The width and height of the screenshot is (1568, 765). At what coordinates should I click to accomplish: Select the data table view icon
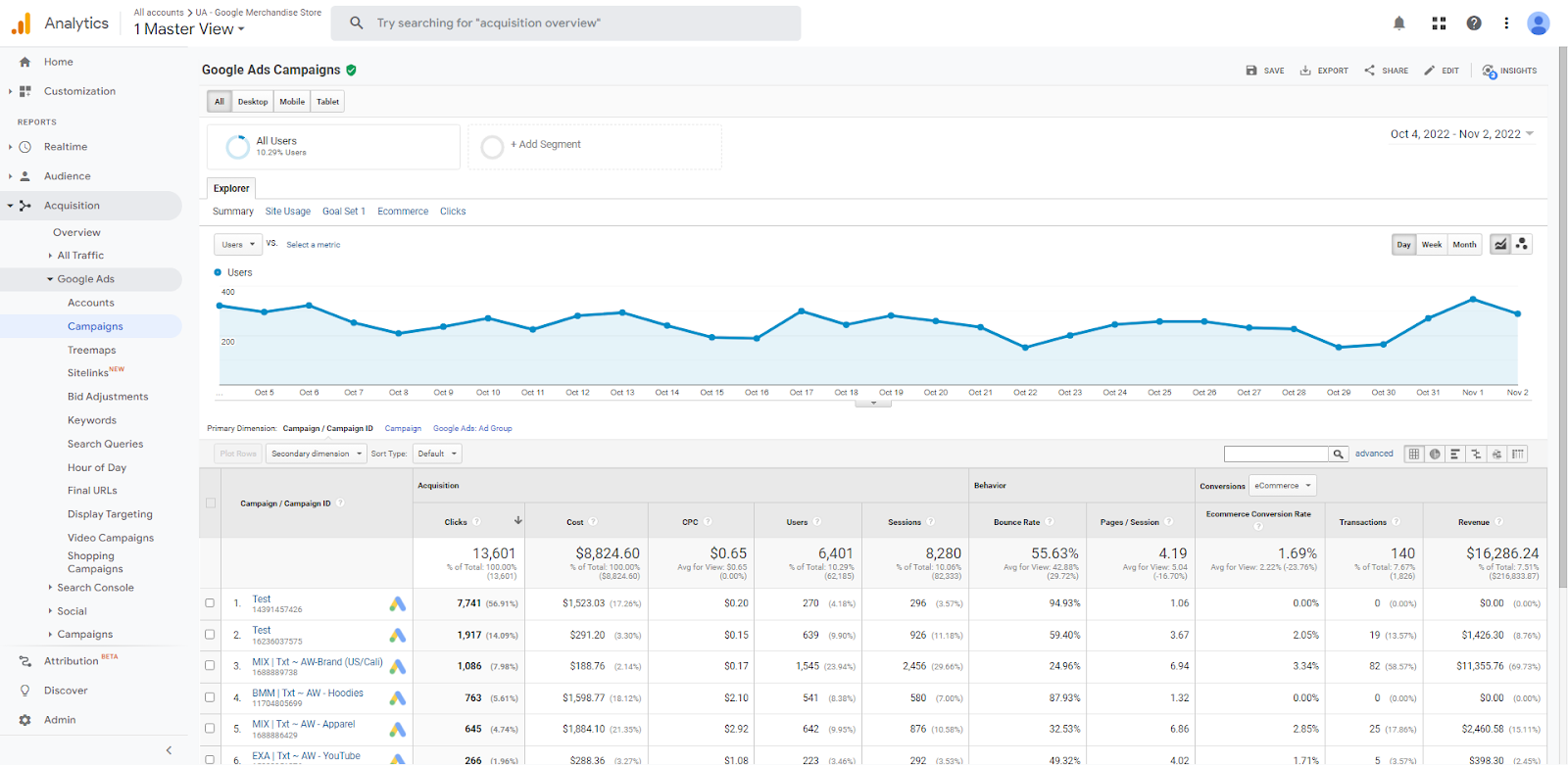pyautogui.click(x=1413, y=454)
